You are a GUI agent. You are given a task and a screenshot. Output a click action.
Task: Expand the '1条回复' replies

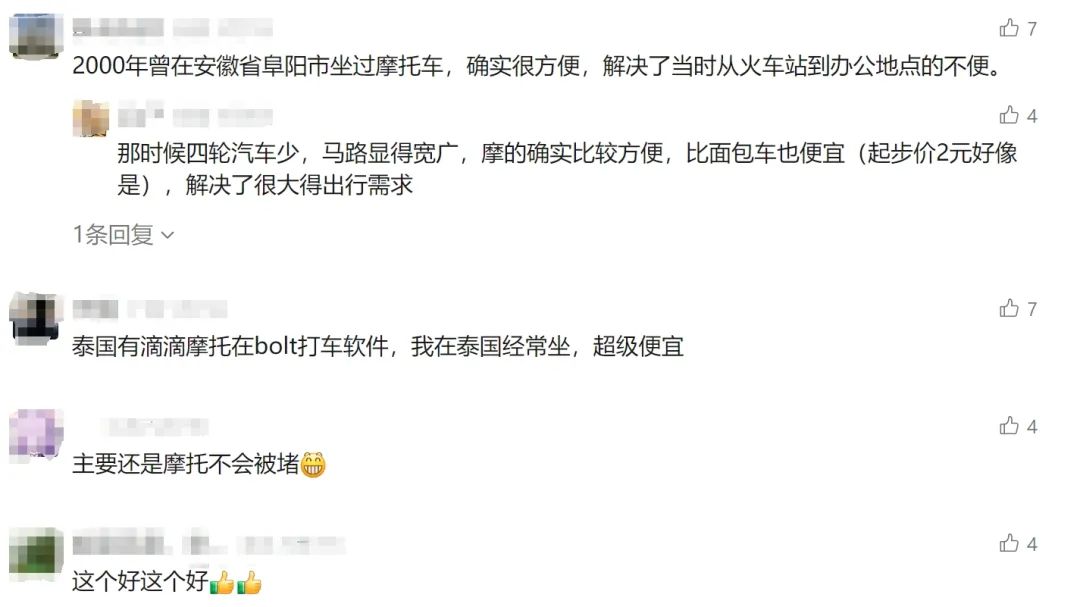point(123,235)
